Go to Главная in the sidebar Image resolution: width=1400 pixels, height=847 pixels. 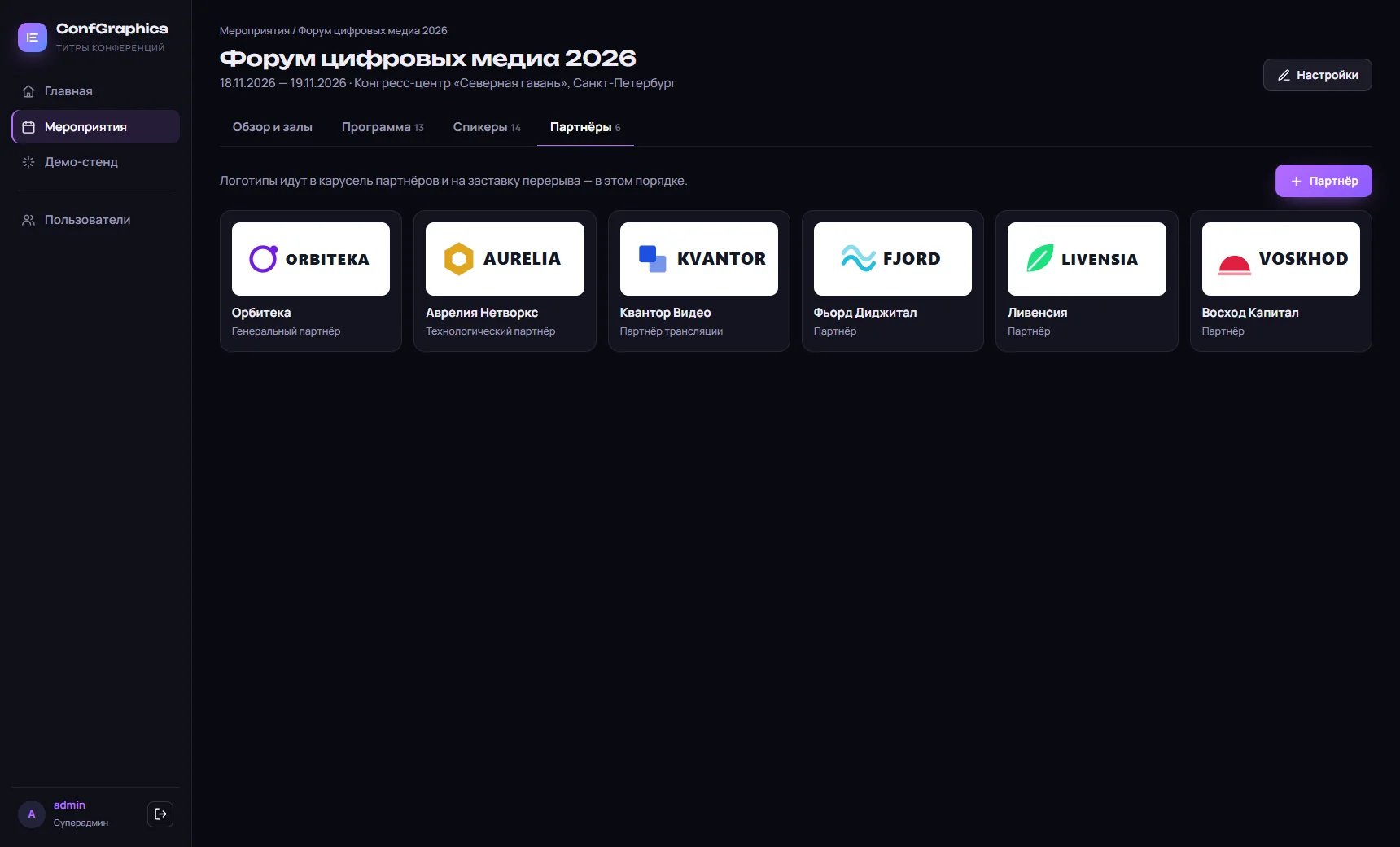click(x=96, y=91)
